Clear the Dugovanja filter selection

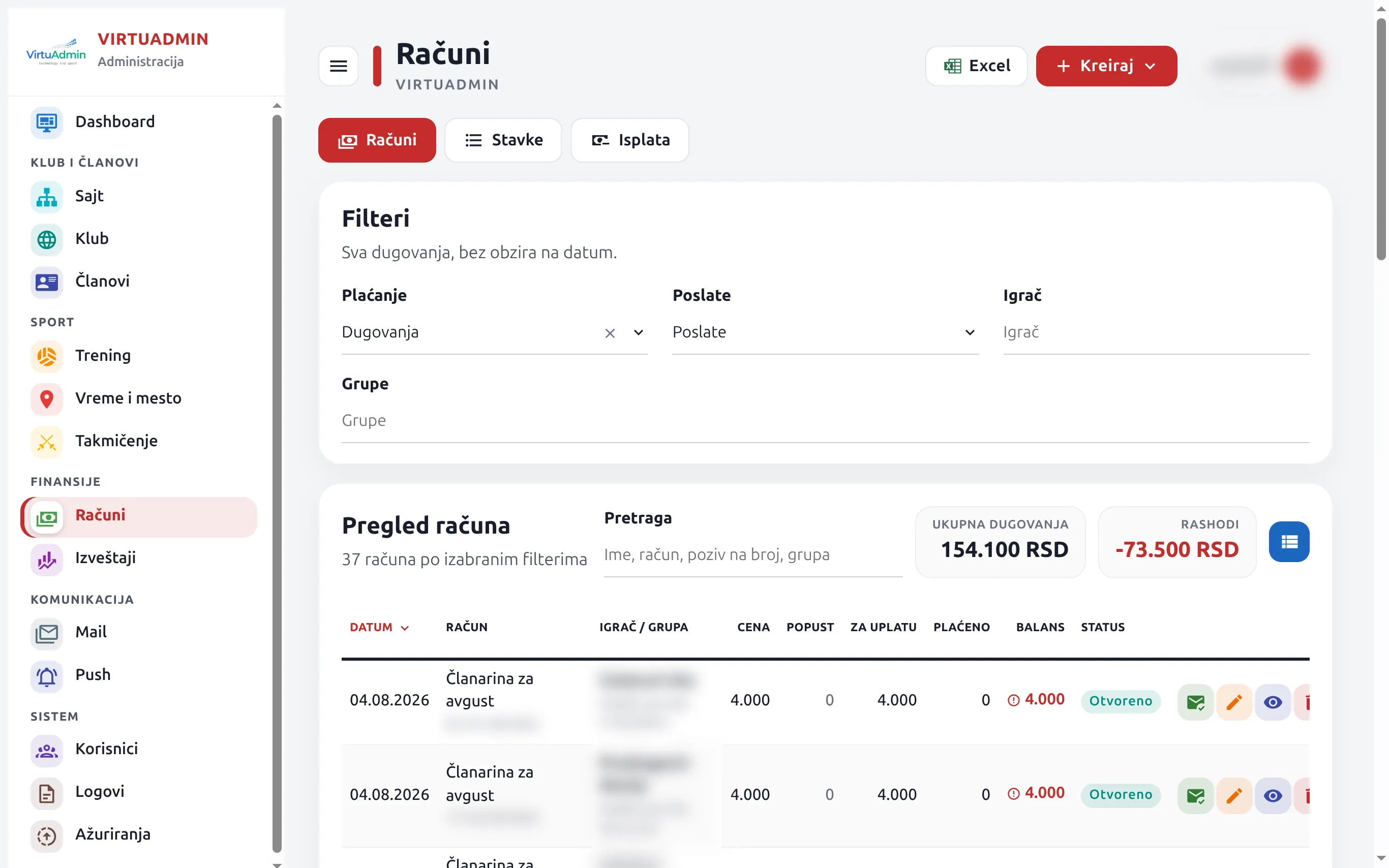pyautogui.click(x=610, y=333)
